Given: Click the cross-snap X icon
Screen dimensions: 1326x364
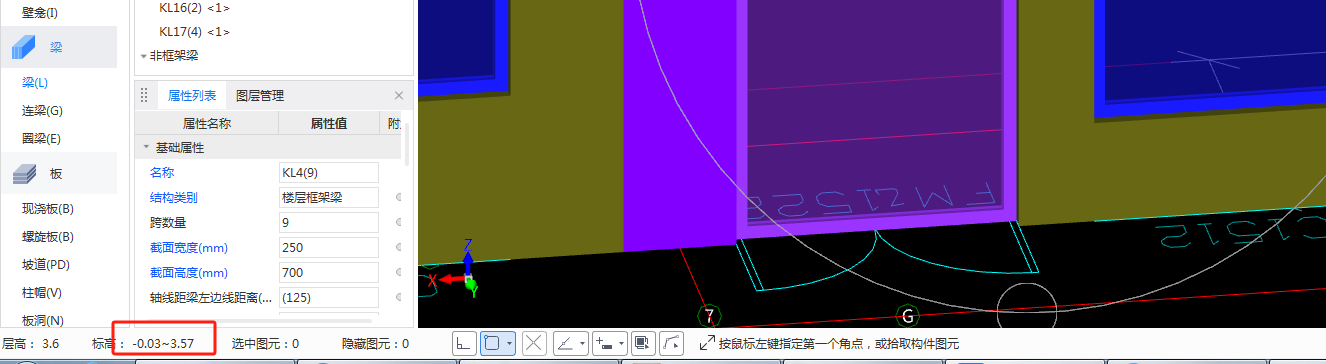Looking at the screenshot, I should 535,343.
